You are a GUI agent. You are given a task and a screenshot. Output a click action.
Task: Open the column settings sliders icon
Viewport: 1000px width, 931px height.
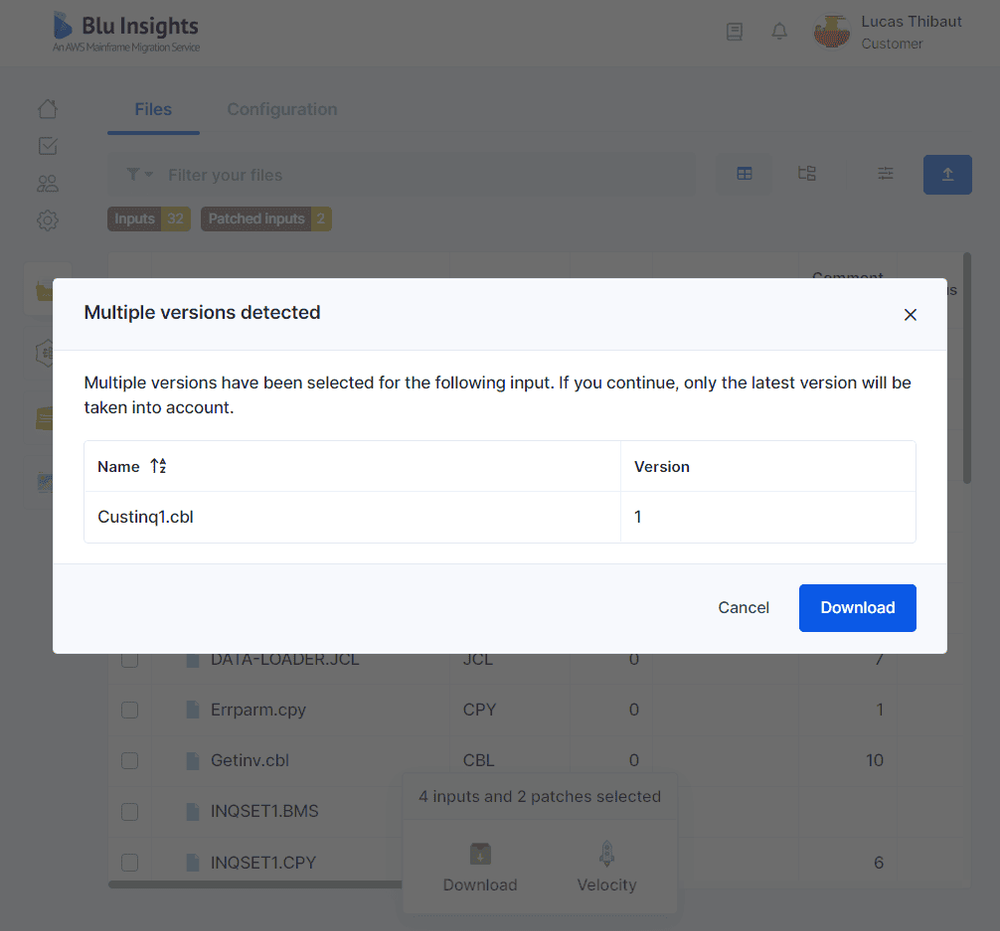tap(885, 173)
